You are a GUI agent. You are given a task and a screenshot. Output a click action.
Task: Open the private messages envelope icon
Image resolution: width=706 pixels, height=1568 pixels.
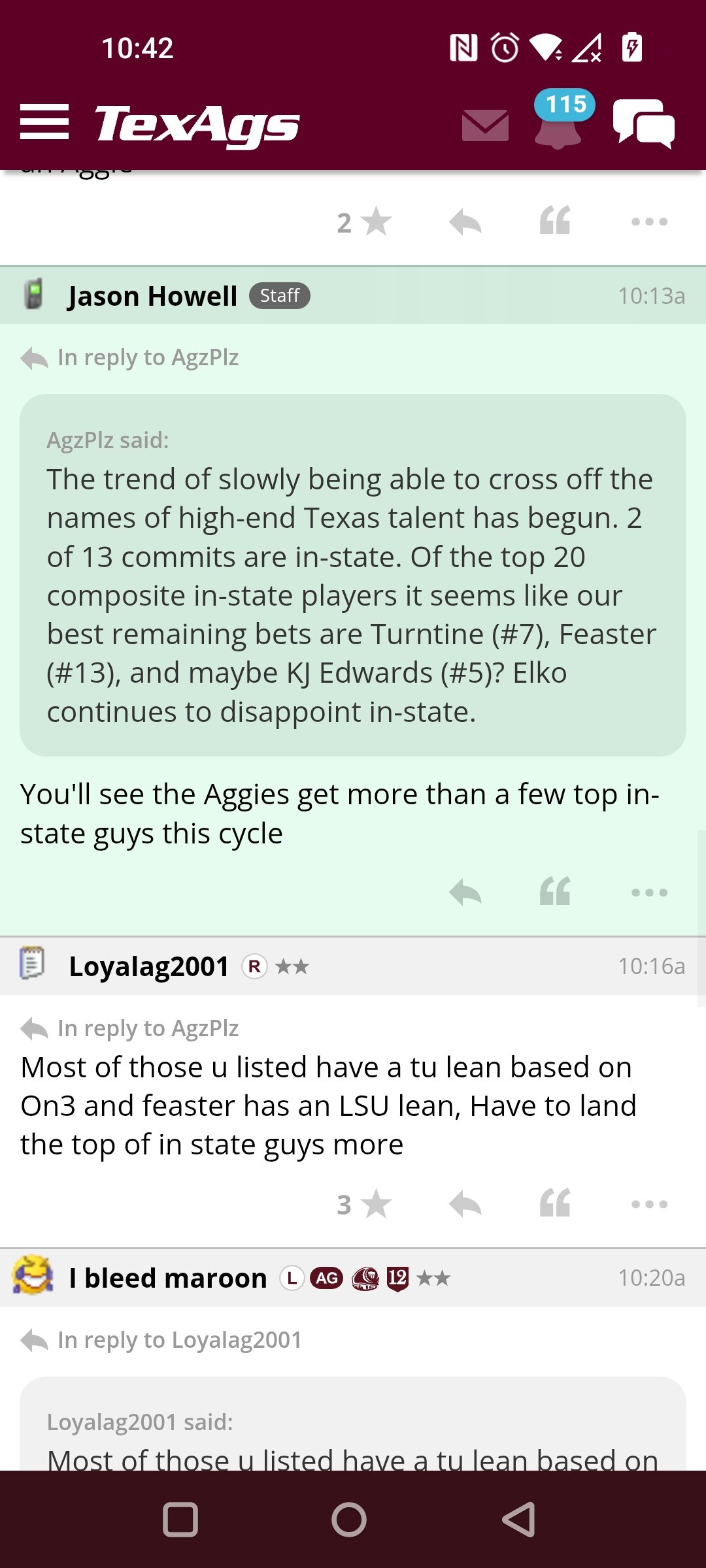485,125
